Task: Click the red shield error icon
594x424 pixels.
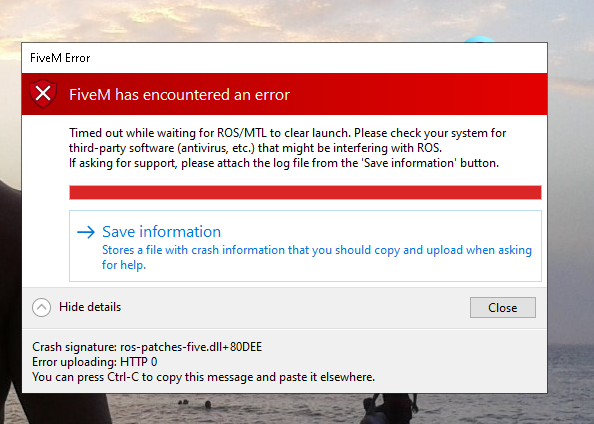Action: pos(43,94)
